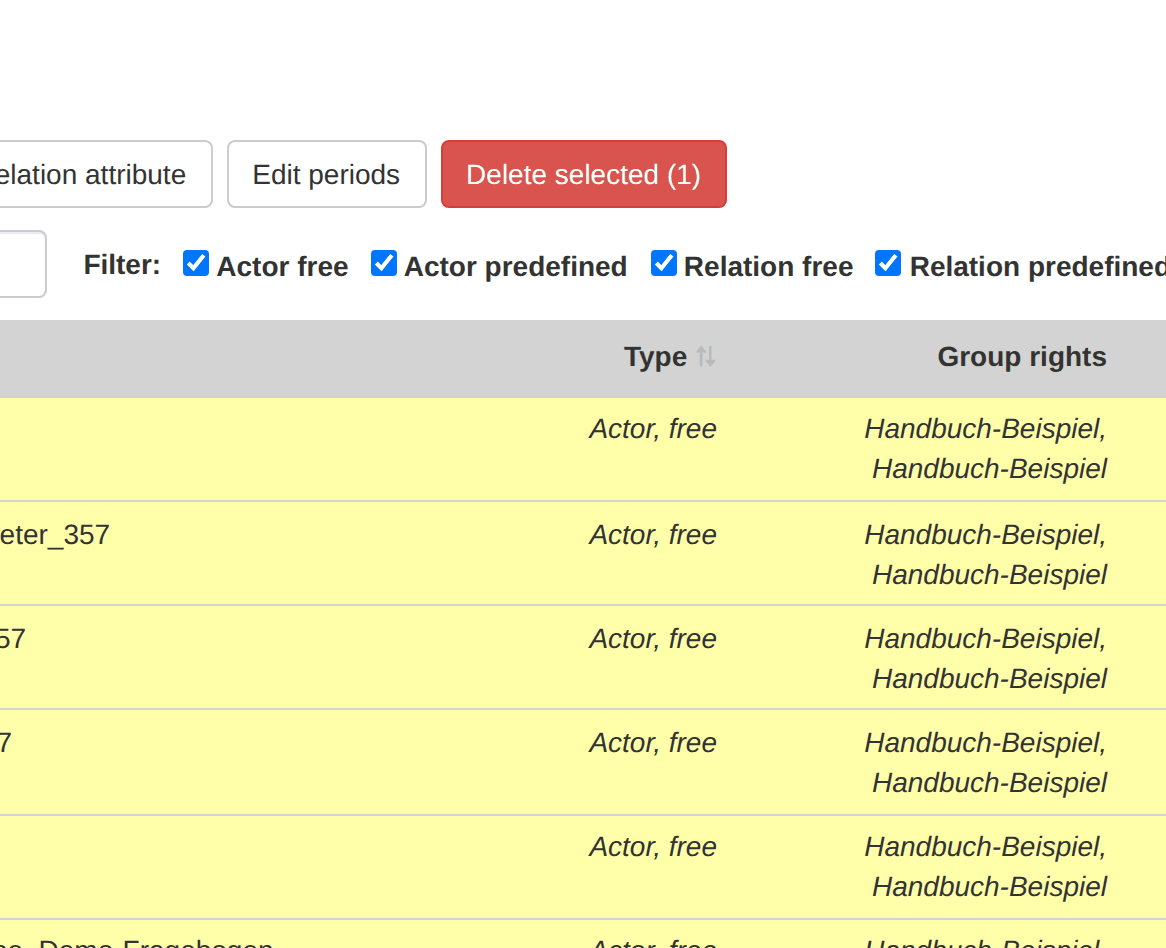Image resolution: width=1166 pixels, height=948 pixels.
Task: Sort table by Type column arrows
Action: pyautogui.click(x=706, y=357)
